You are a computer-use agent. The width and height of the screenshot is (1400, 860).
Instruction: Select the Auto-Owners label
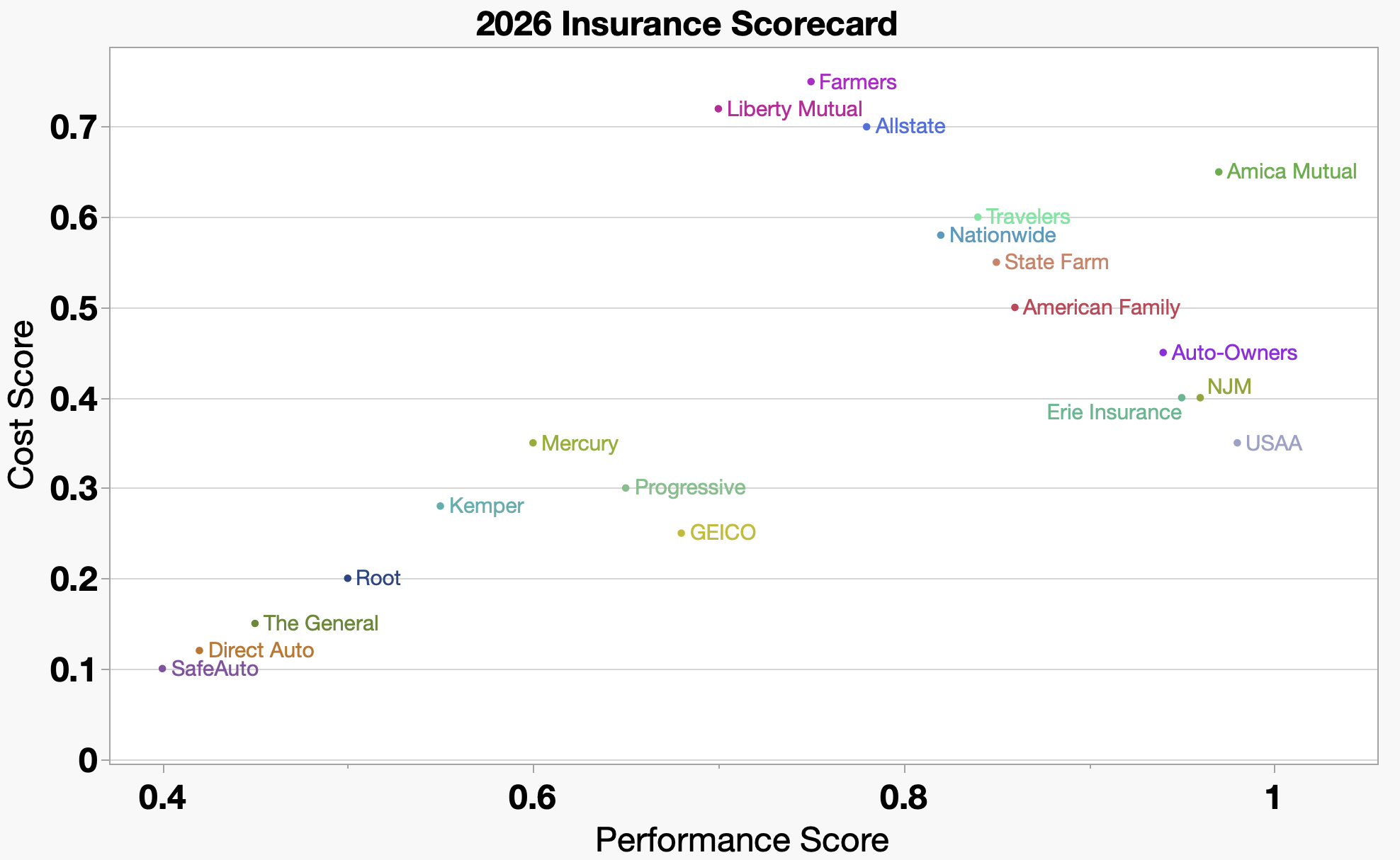[1234, 353]
